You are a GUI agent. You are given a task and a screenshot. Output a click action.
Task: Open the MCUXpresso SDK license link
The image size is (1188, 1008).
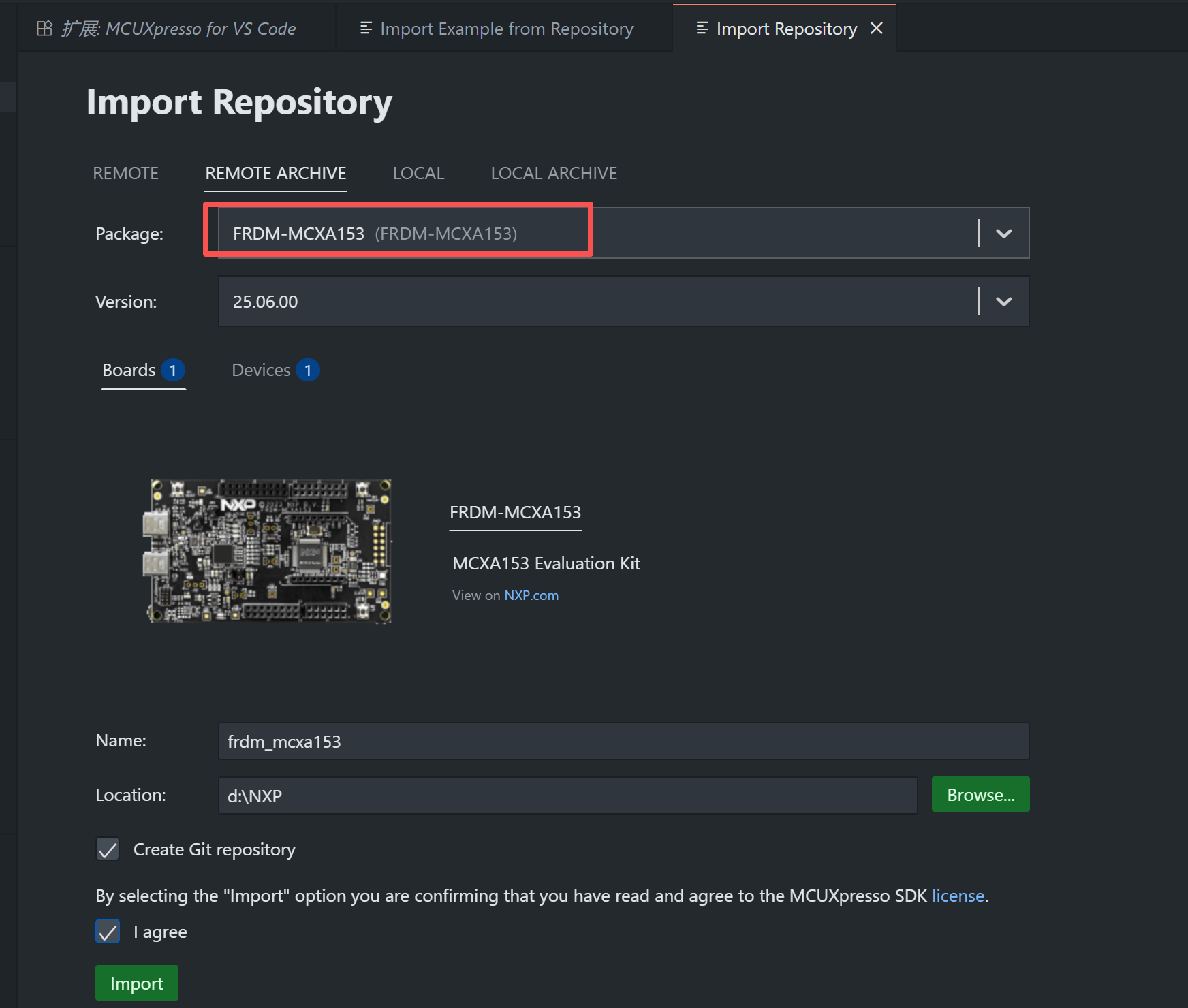click(x=958, y=896)
